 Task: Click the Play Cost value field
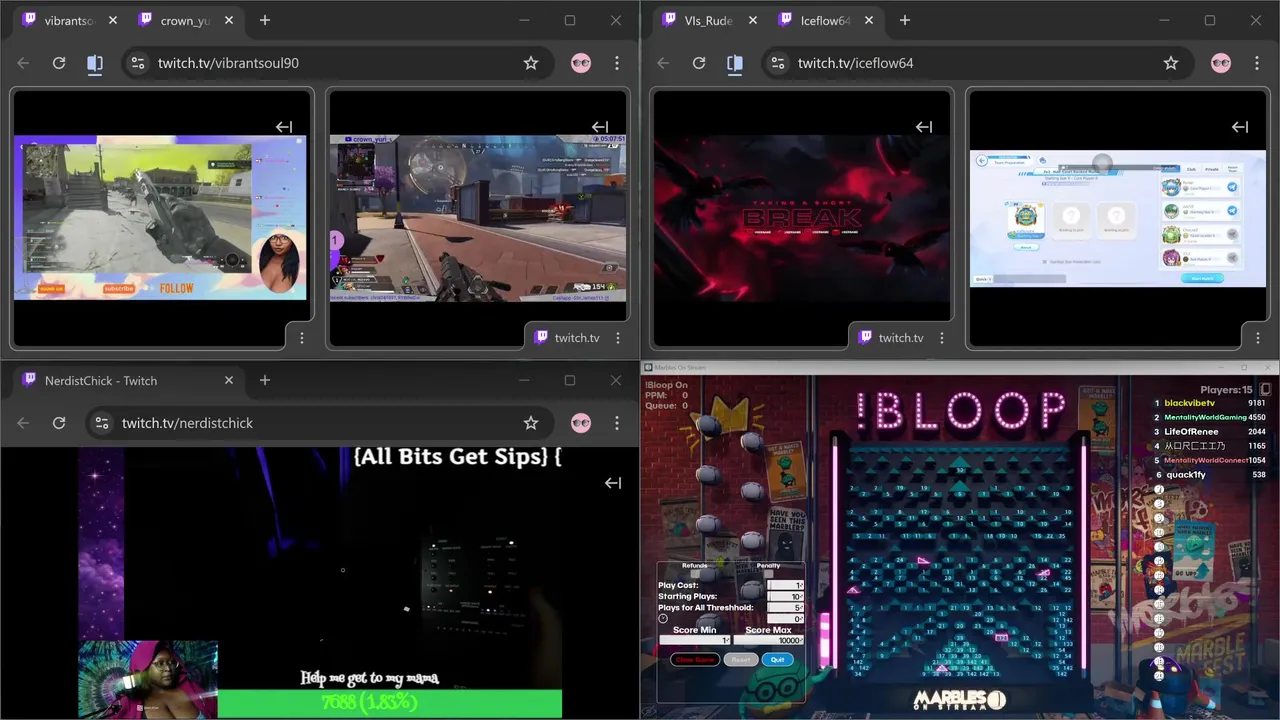click(785, 585)
